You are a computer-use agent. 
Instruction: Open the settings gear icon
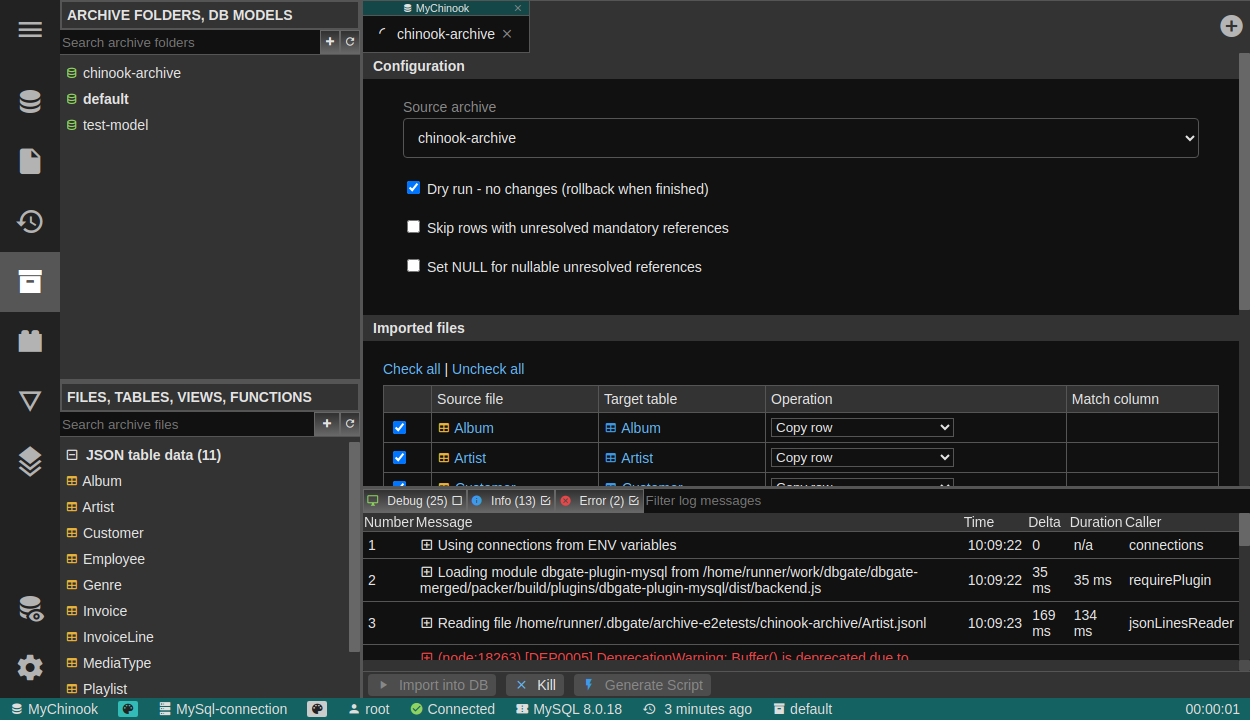30,667
